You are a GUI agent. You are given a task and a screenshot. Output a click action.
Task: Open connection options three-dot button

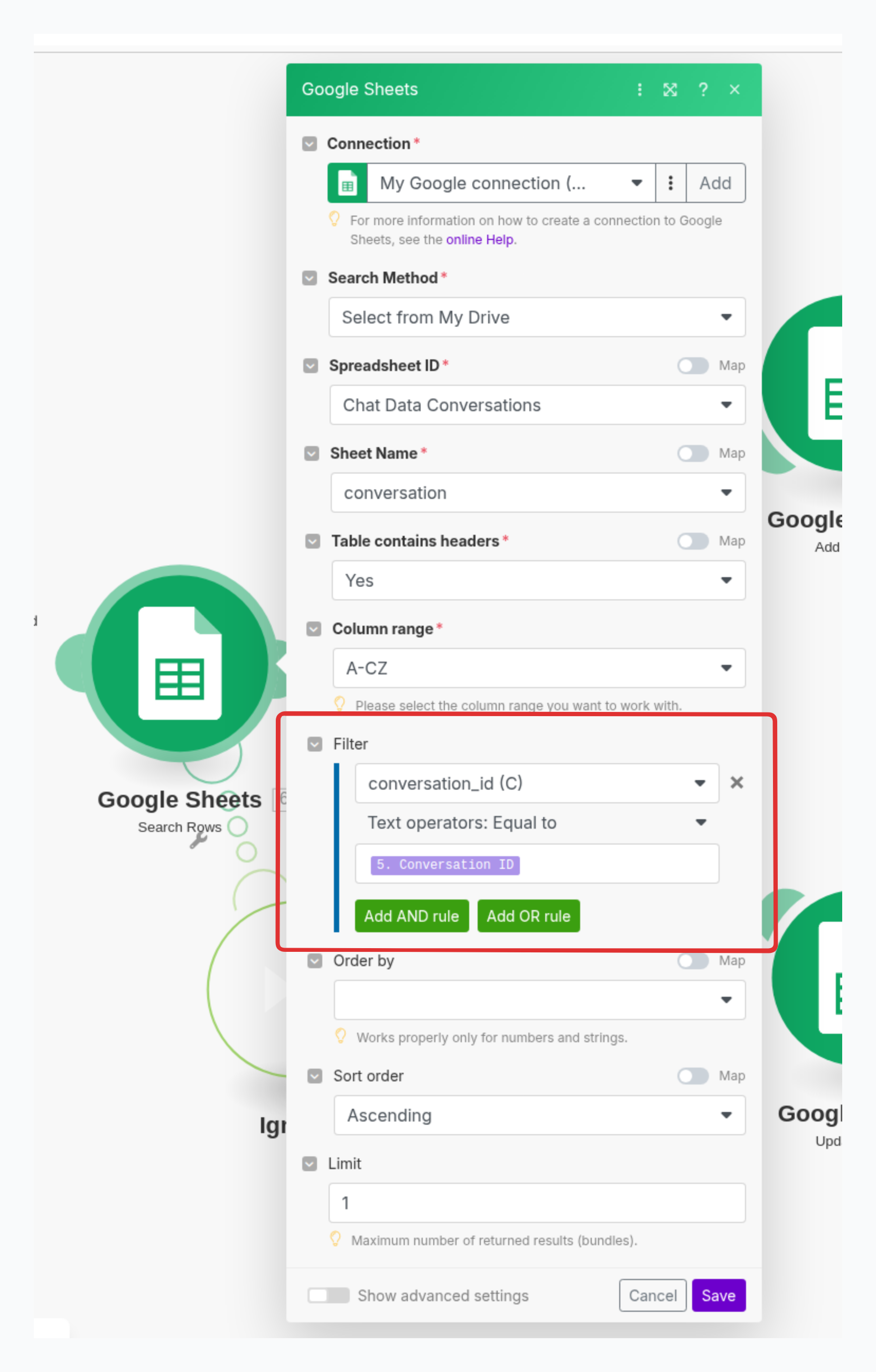point(670,183)
